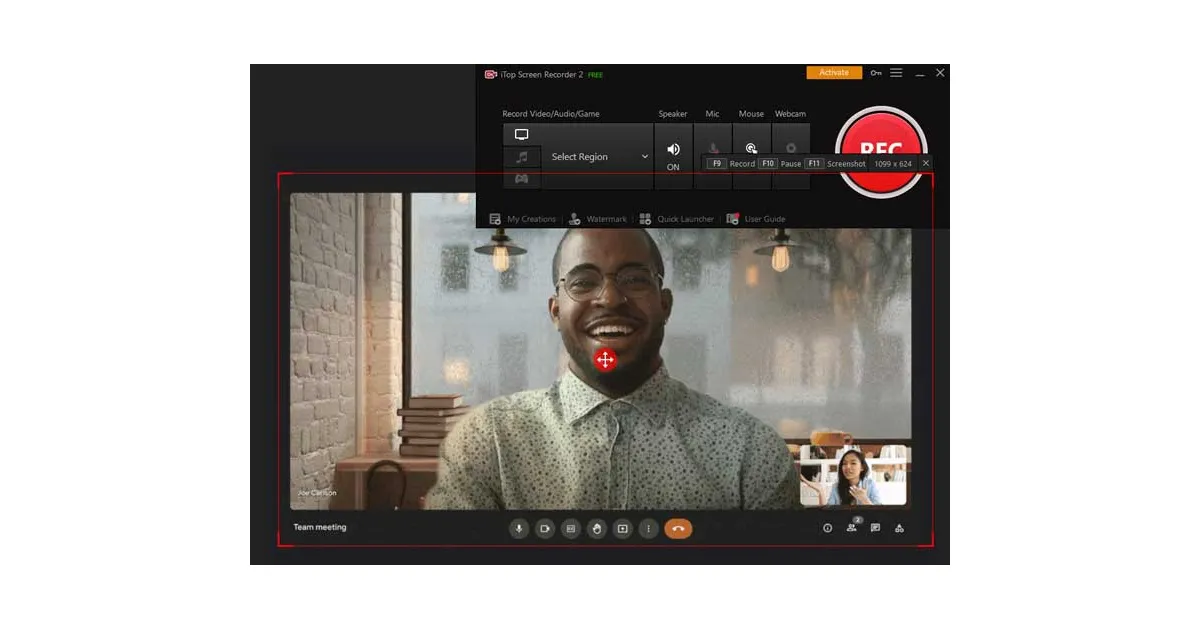Open meeting more options menu
This screenshot has height=628, width=1200.
click(649, 528)
